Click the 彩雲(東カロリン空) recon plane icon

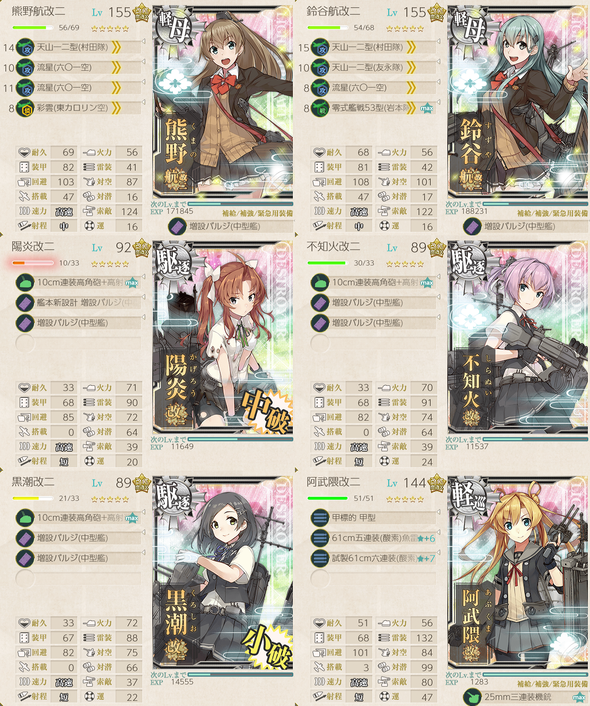point(25,108)
